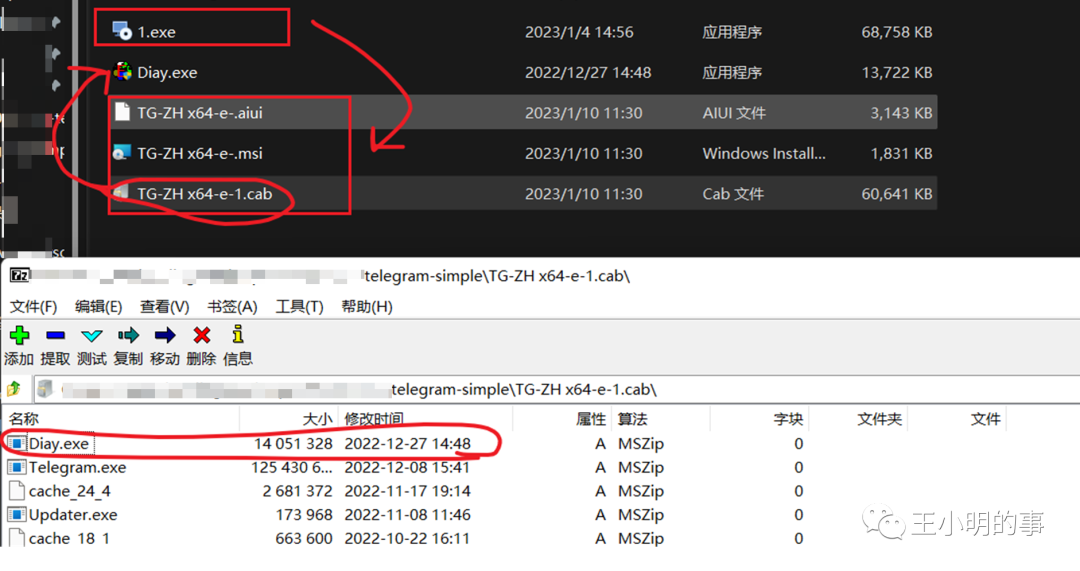Screen dimensions: 1080x571
Task: Open the 书签(A) menu
Action: click(x=232, y=307)
